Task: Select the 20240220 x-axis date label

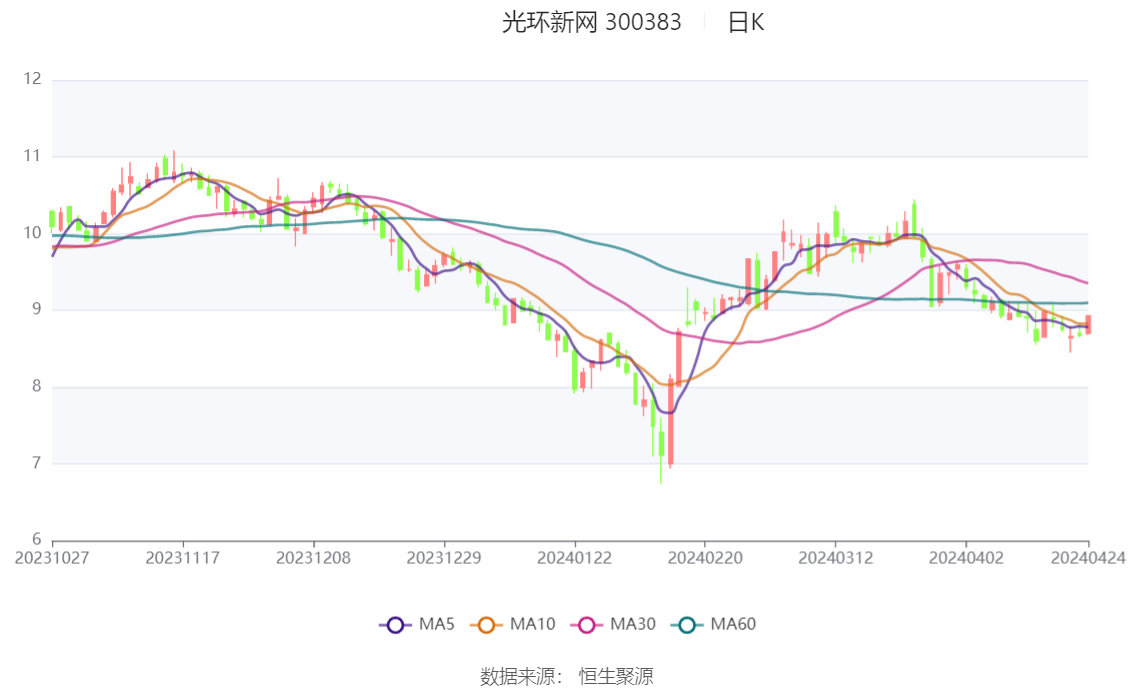Action: click(704, 558)
